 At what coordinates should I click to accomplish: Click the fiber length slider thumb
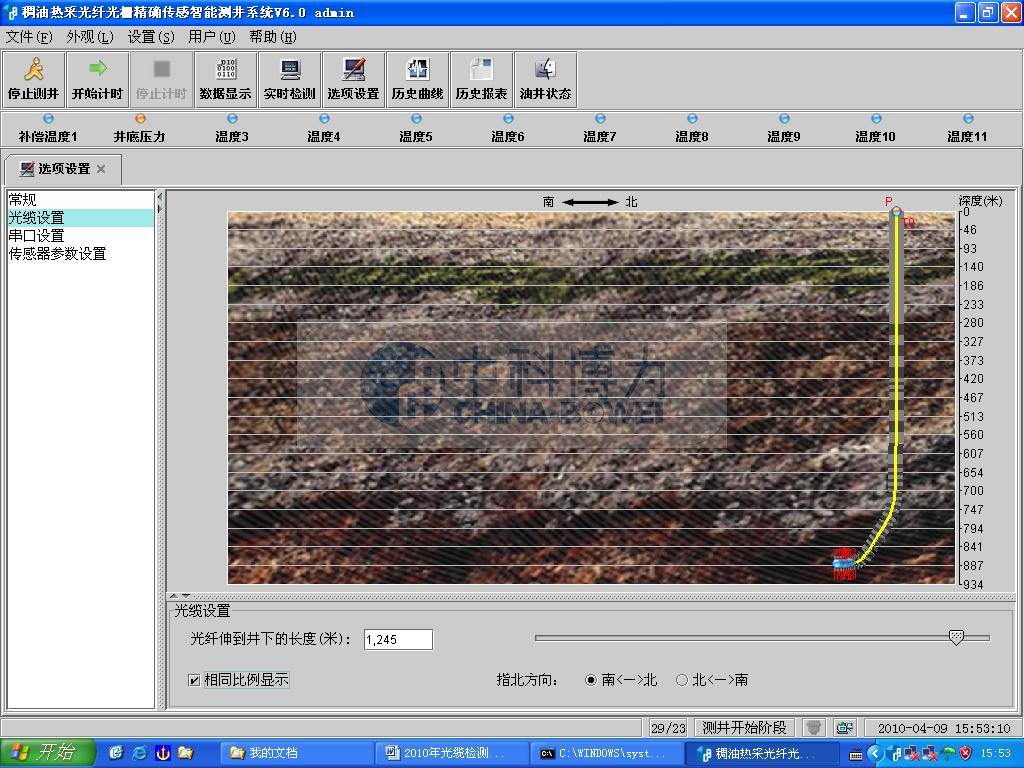click(956, 637)
